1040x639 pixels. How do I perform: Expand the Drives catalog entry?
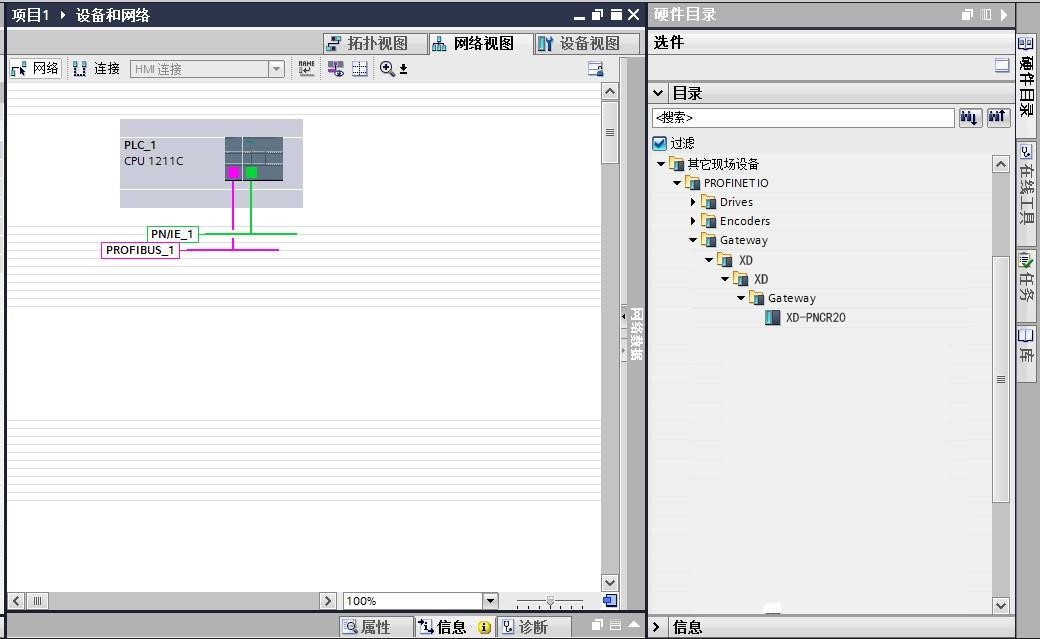pyautogui.click(x=693, y=202)
